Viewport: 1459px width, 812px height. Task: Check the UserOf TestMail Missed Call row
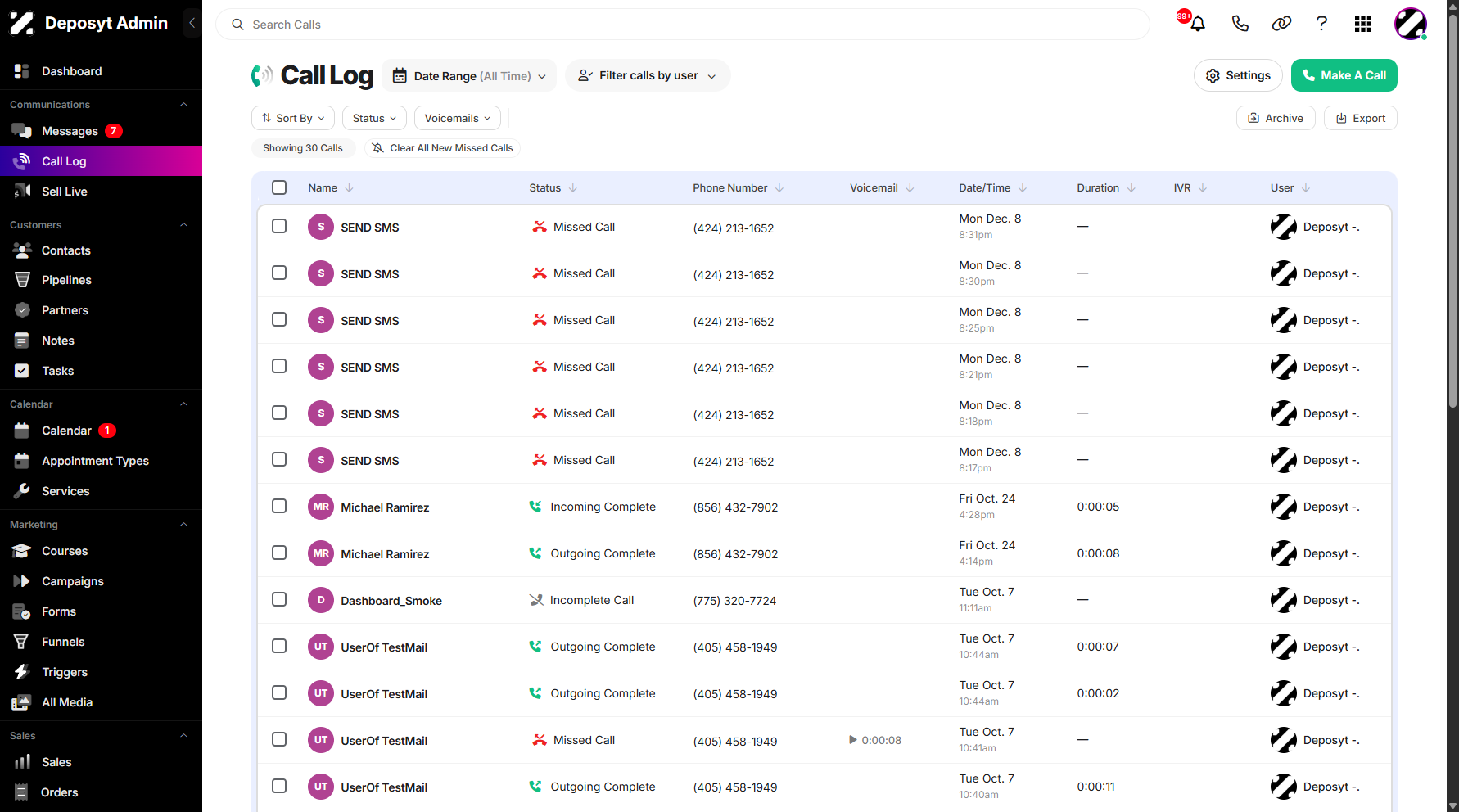pos(279,739)
